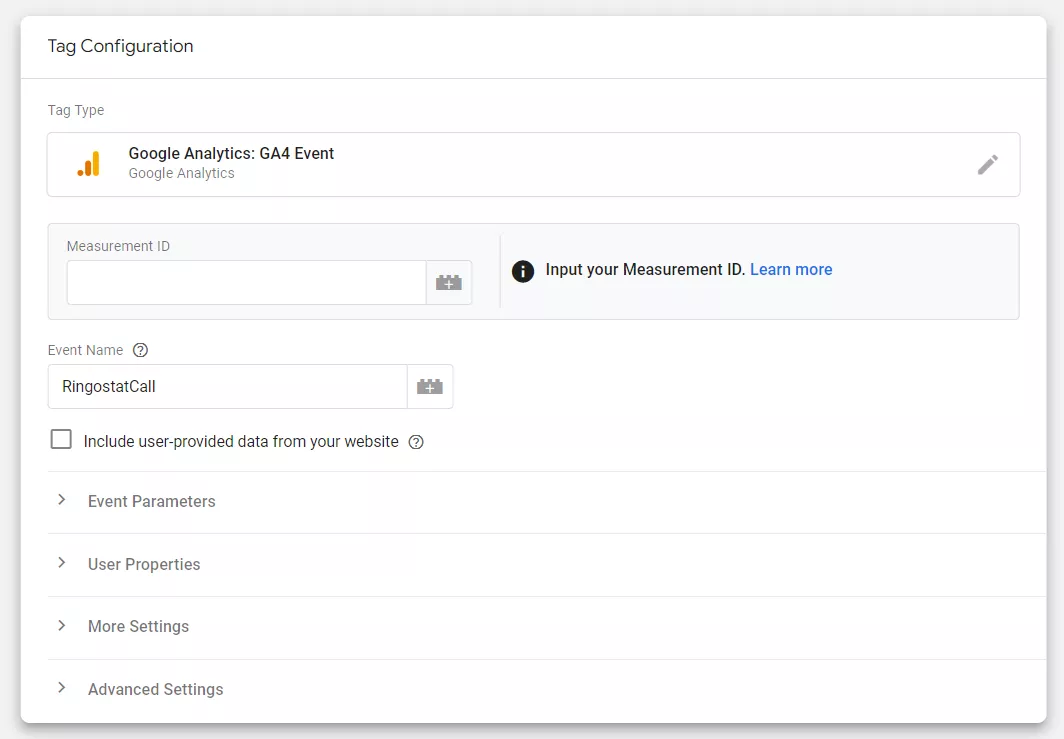Screen dimensions: 1064x739
Task: Click the Google Analytics bar chart logo
Action: (x=89, y=164)
